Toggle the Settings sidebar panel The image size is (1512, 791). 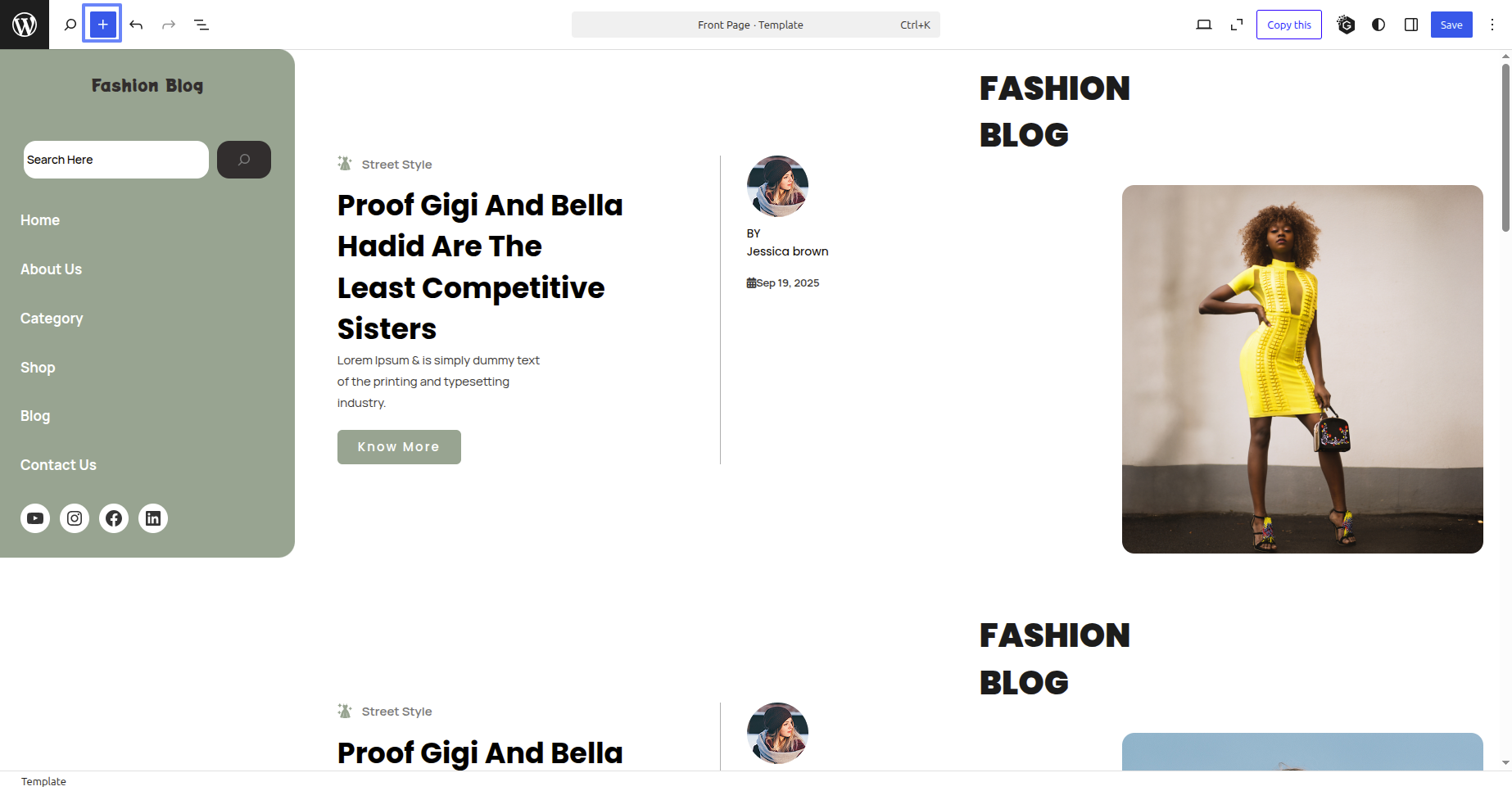[1411, 25]
